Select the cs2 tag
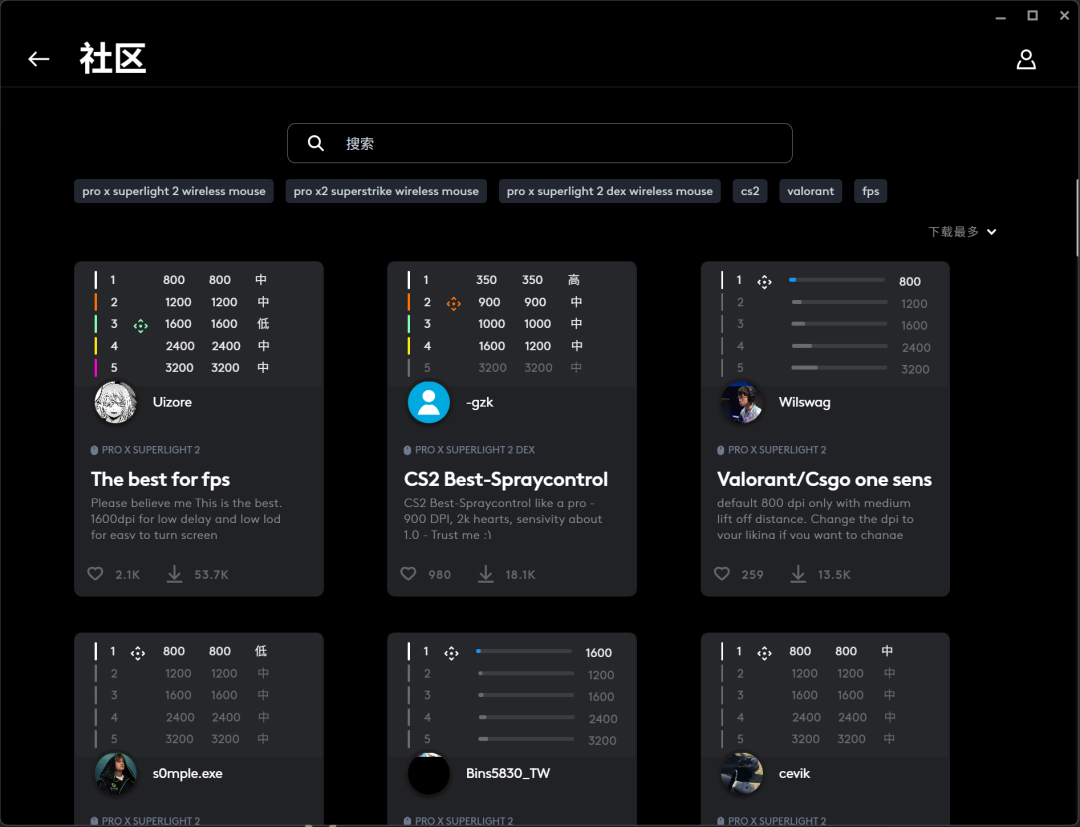Screen dimensions: 1080x827 750,191
